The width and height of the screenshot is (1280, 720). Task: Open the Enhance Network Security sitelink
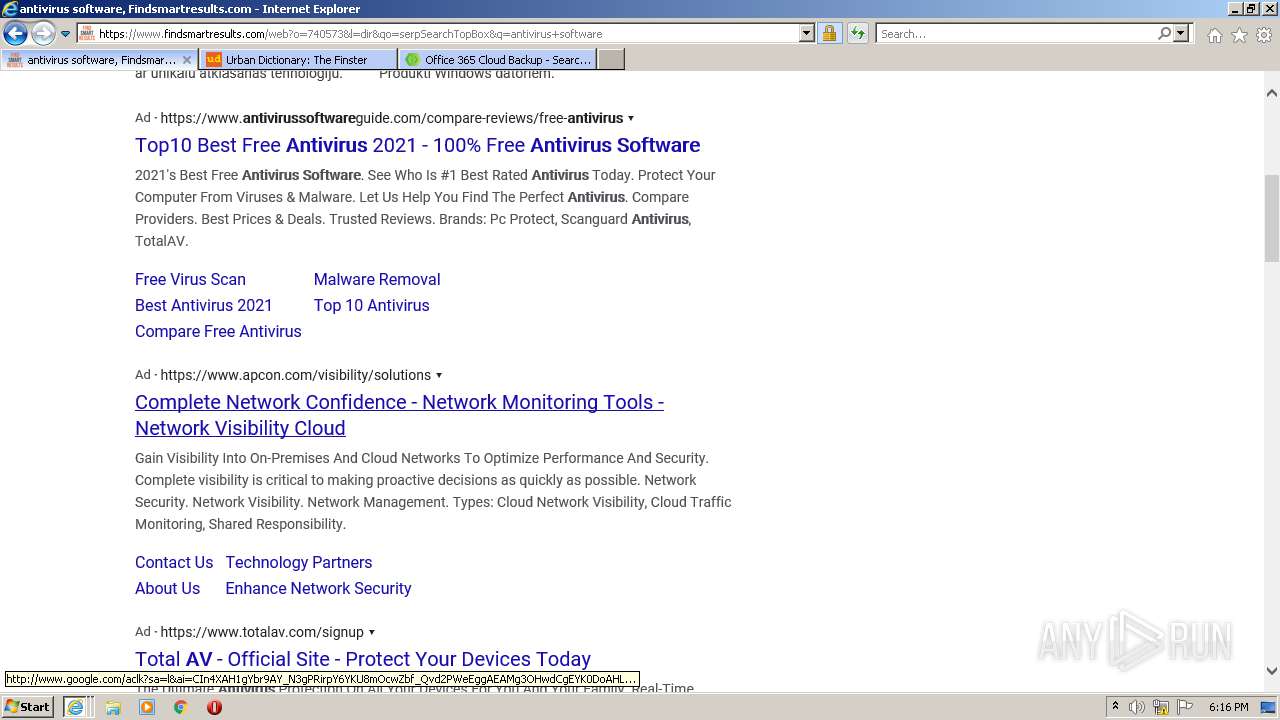coord(318,588)
